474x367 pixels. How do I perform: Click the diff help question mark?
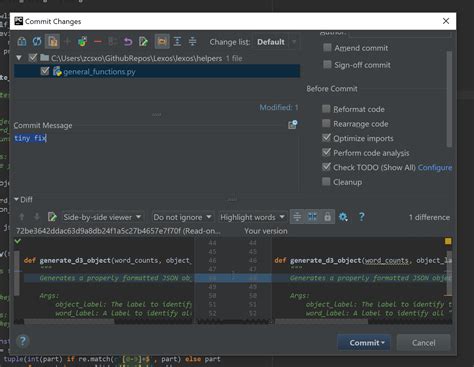362,217
